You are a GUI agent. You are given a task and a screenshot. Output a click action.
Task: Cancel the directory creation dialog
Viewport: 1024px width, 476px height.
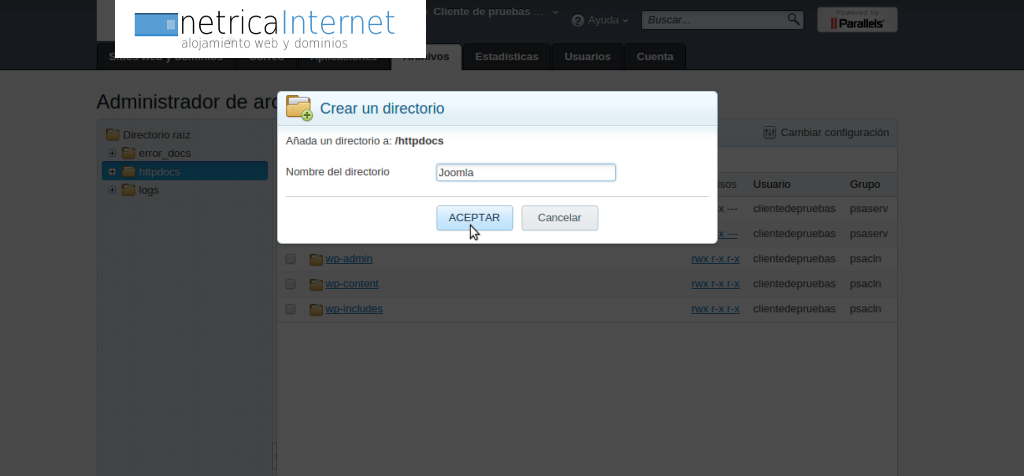(x=559, y=218)
